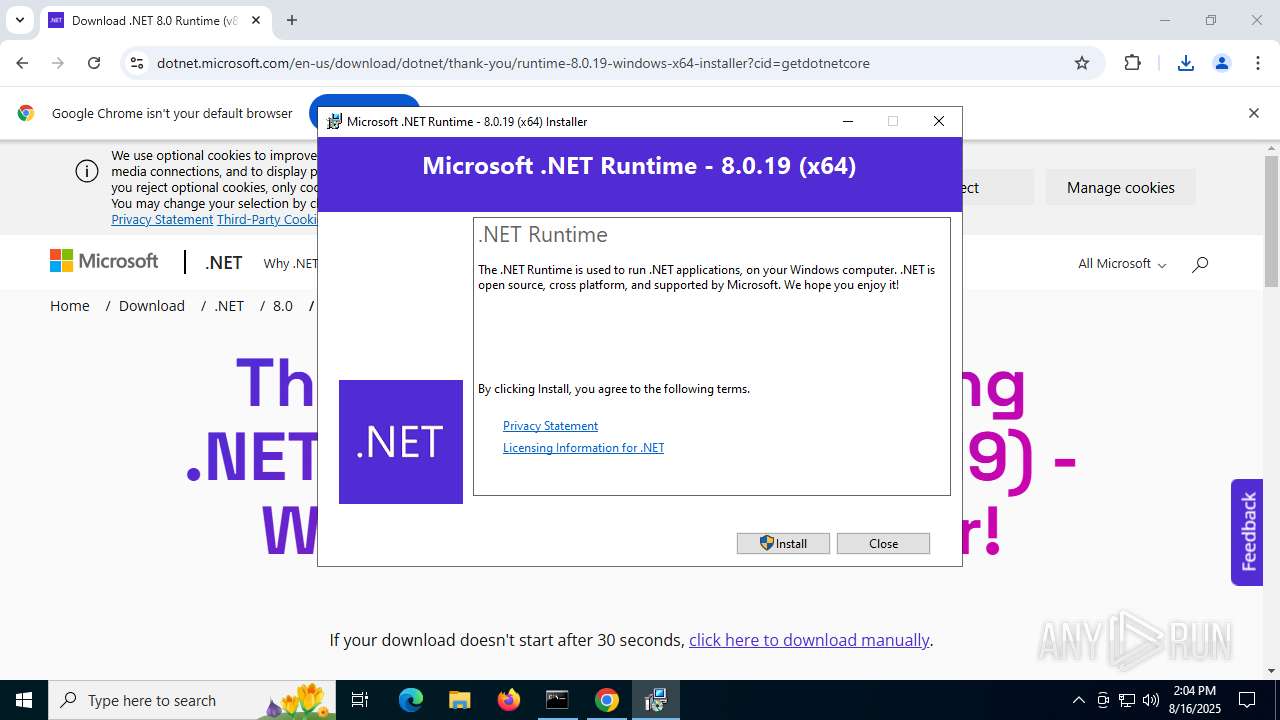Open the volume control in the system tray
The height and width of the screenshot is (720, 1280).
click(1151, 700)
